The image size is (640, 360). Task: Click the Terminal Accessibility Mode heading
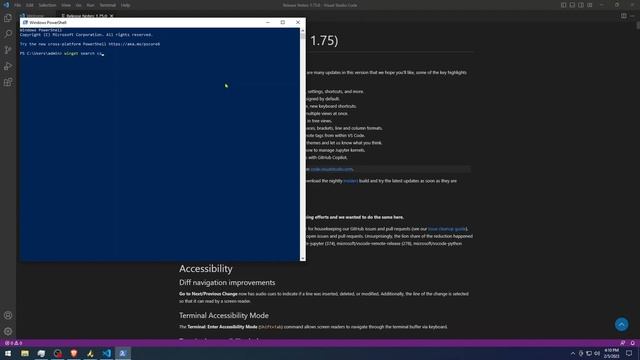[224, 316]
